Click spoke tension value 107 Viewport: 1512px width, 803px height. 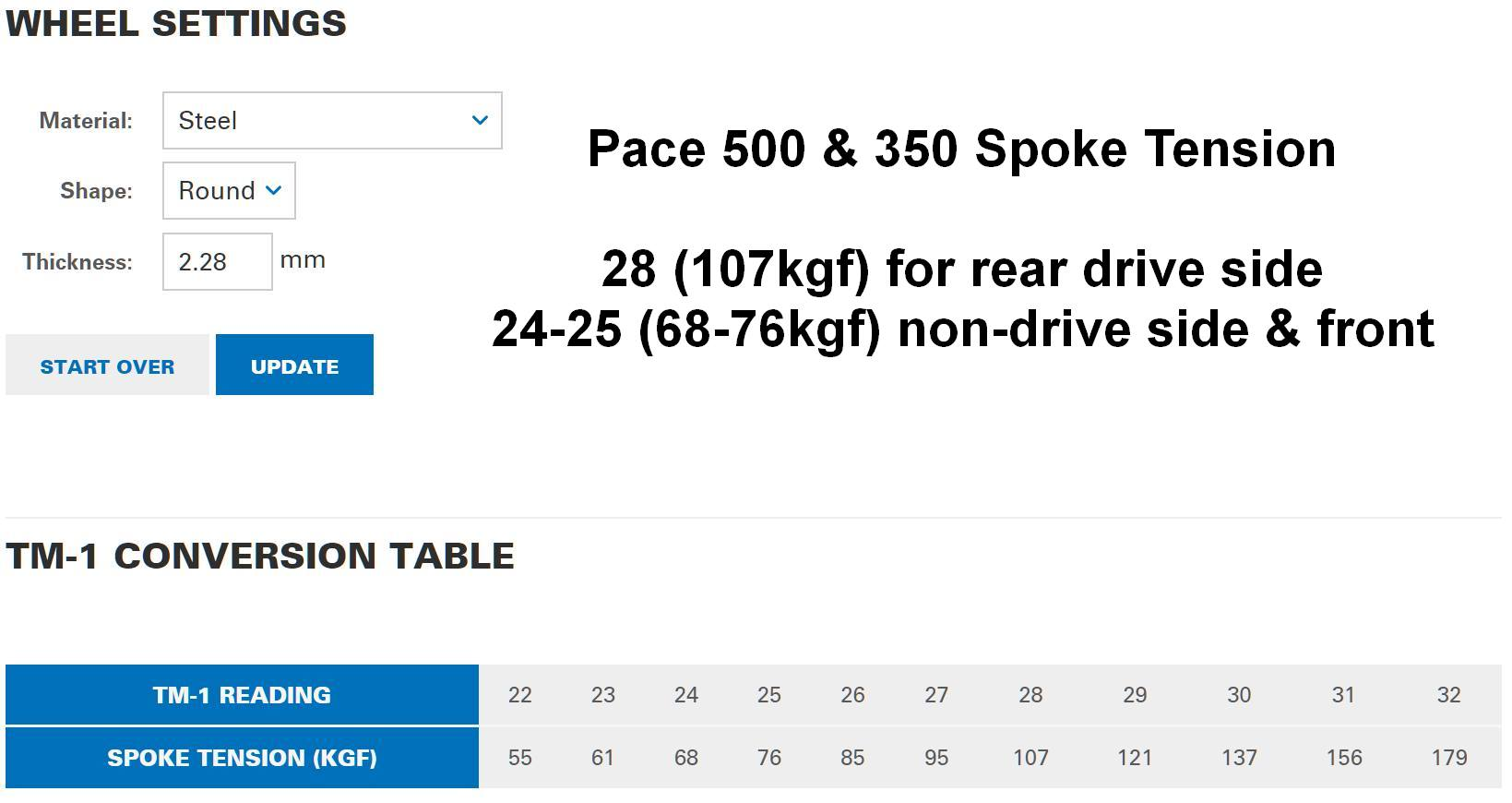point(1030,758)
